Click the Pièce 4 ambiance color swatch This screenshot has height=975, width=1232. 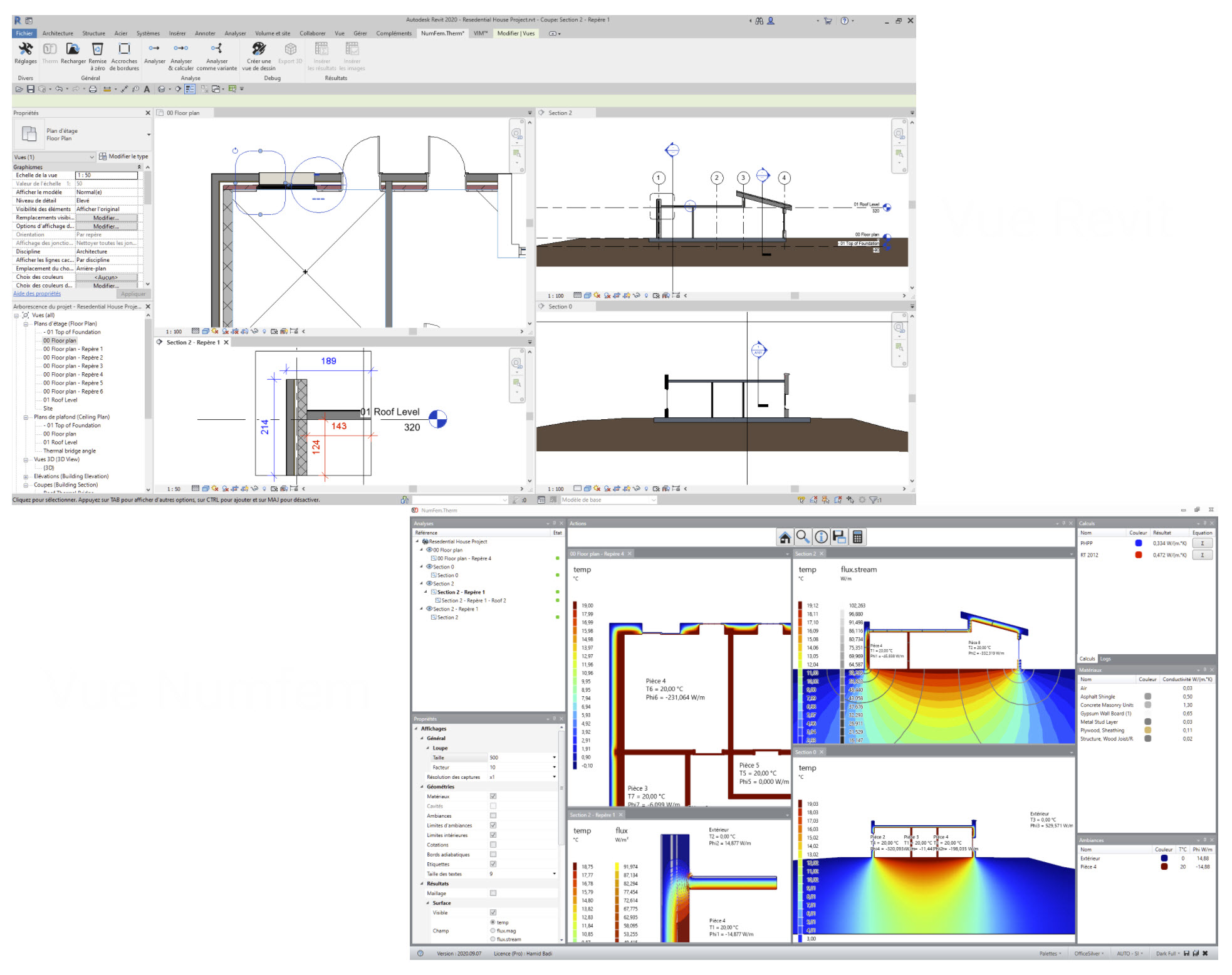pyautogui.click(x=1164, y=867)
